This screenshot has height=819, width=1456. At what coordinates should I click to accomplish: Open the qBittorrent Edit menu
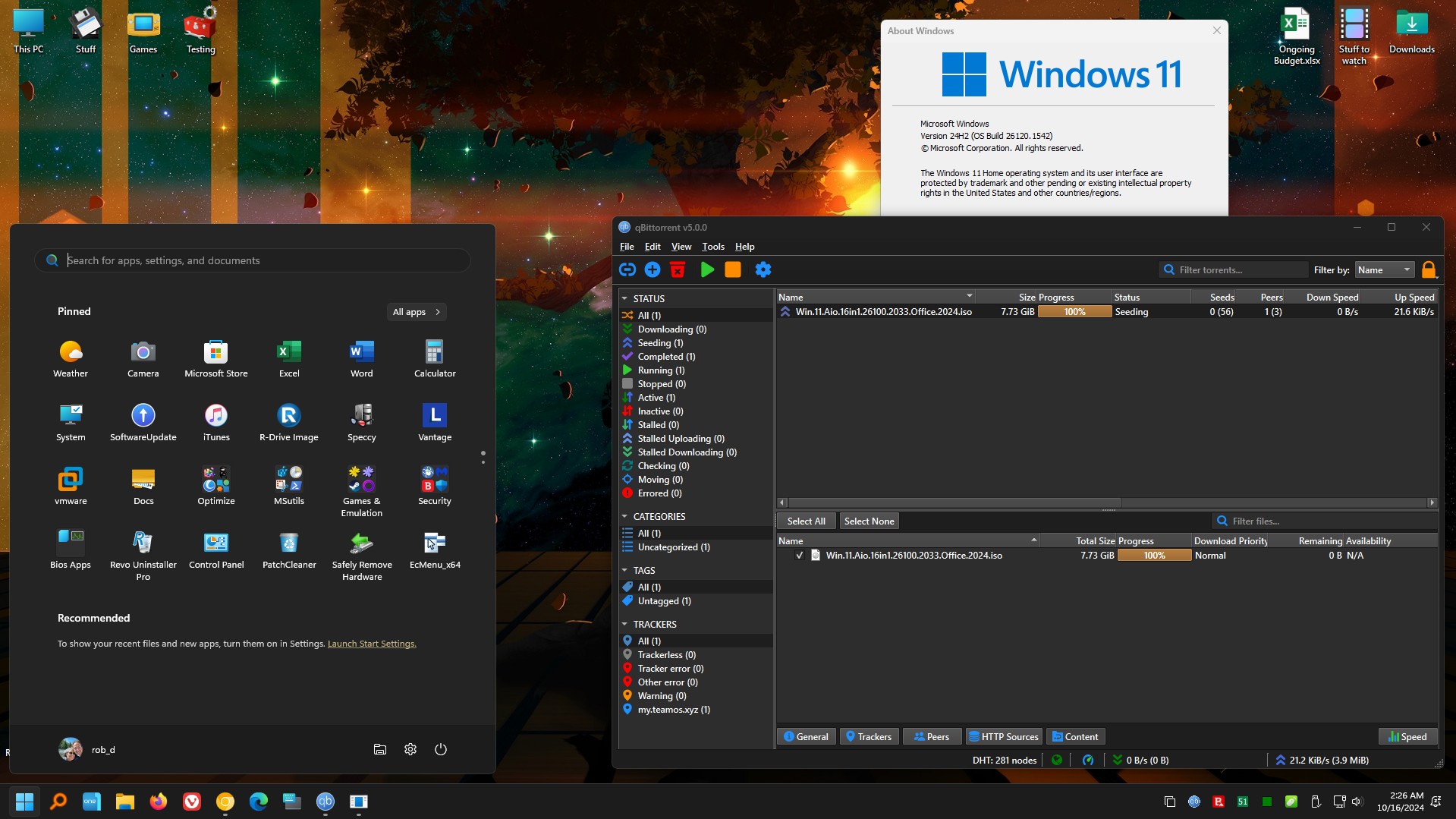tap(653, 247)
